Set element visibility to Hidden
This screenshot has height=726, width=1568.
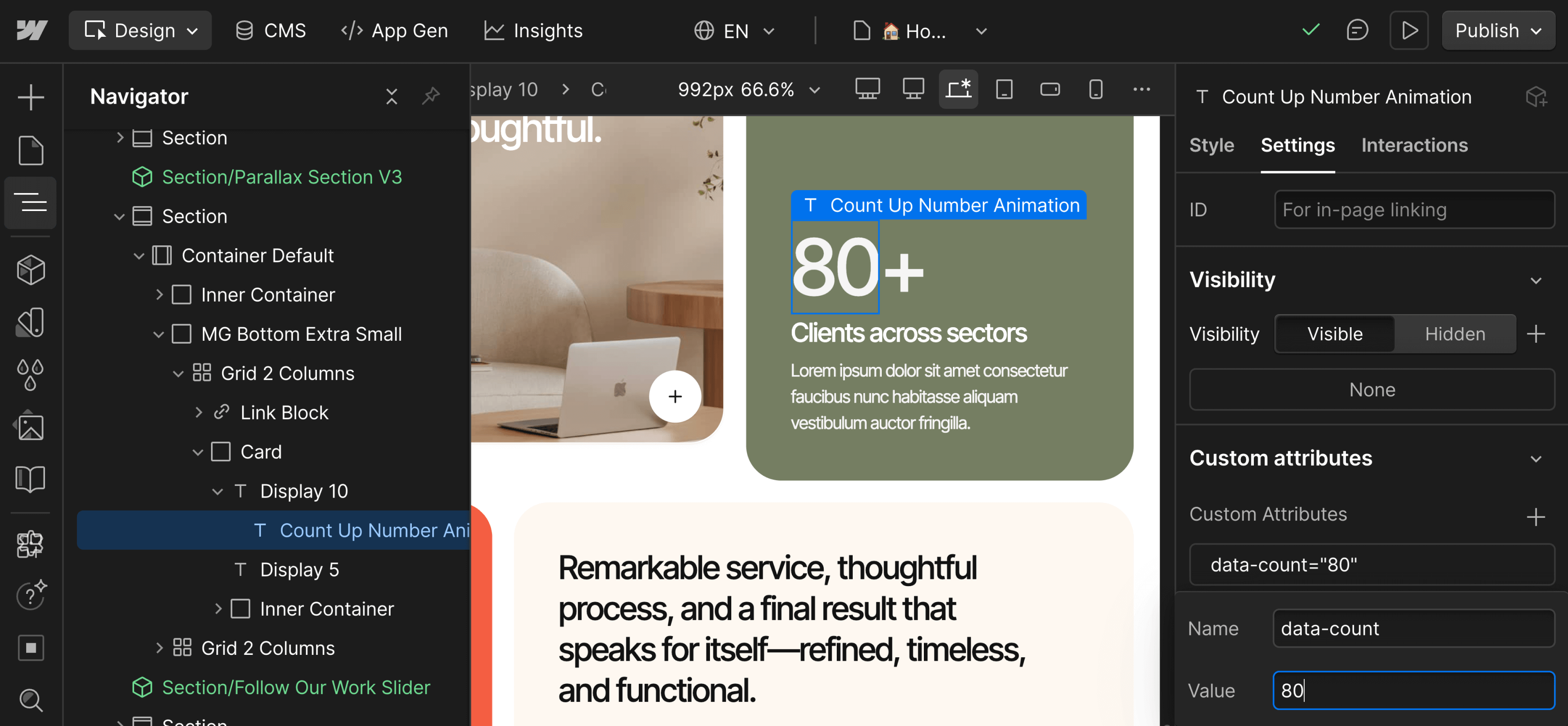click(x=1455, y=333)
